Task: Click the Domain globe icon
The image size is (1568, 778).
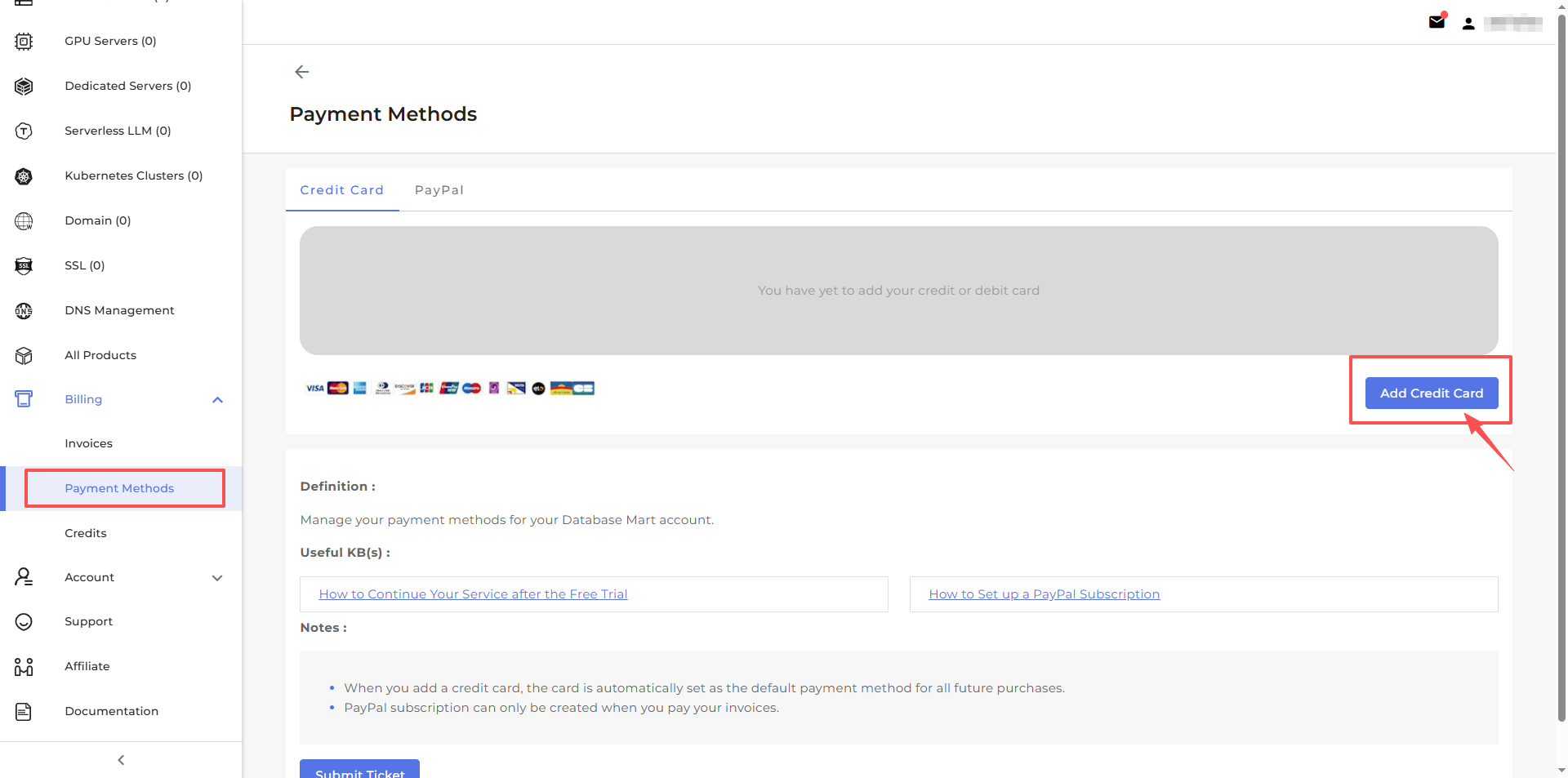Action: coord(24,220)
